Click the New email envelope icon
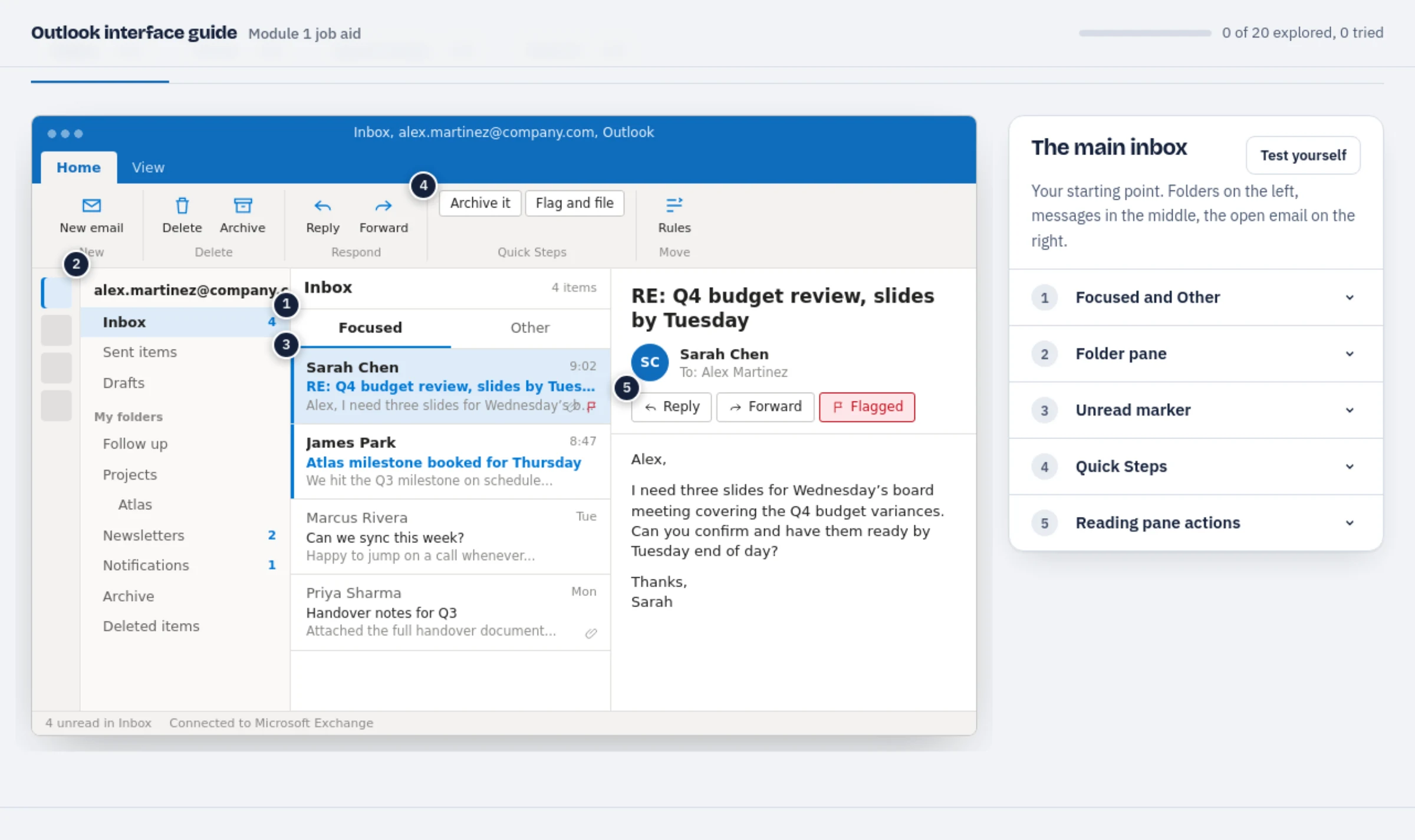The width and height of the screenshot is (1415, 840). (91, 206)
